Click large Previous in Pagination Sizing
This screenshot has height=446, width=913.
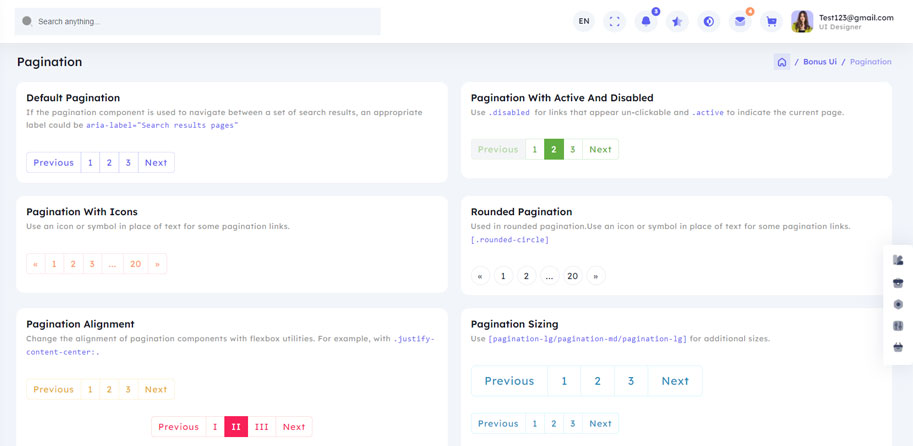tap(509, 381)
